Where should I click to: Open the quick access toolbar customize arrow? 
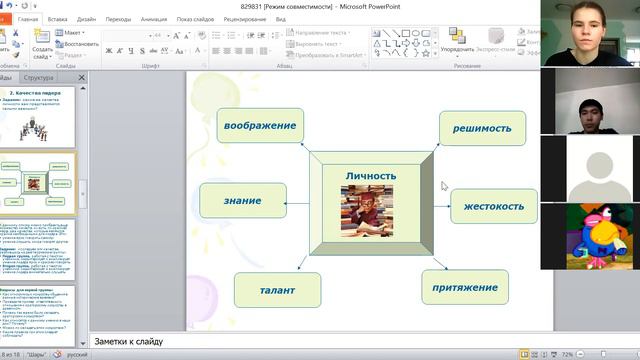(35, 6)
